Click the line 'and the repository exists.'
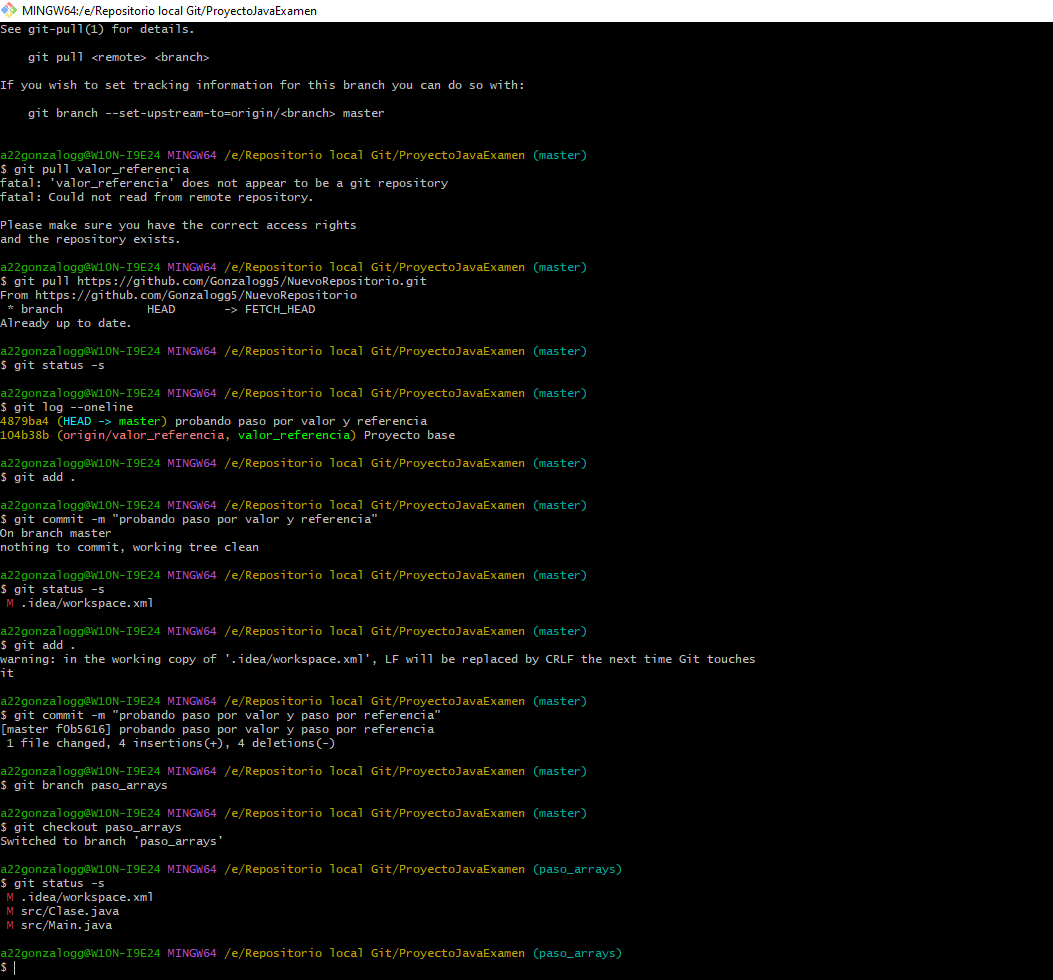 (90, 240)
